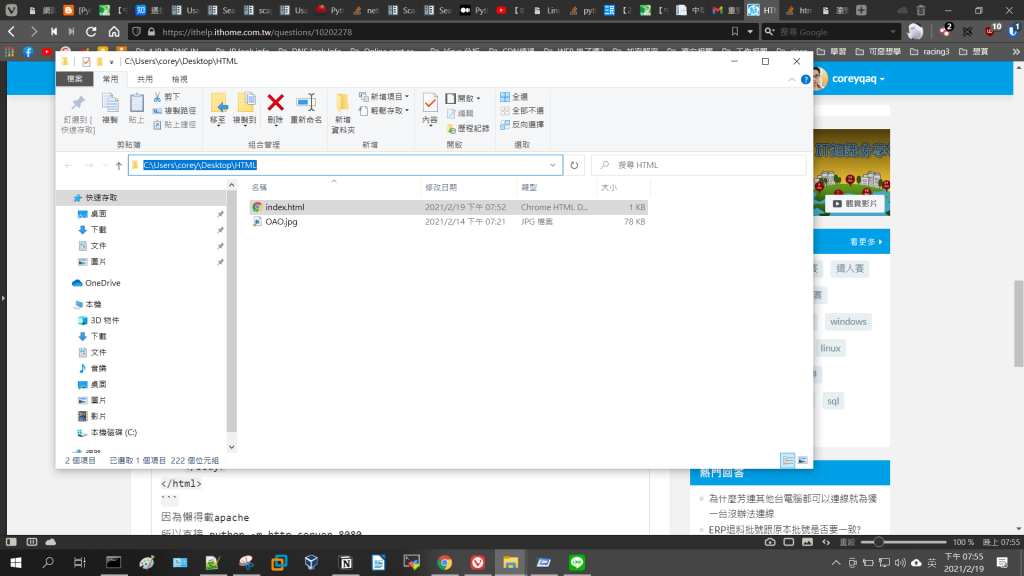1024x576 pixels.
Task: Expand 輕鬆存取 easy access dropdown
Action: [385, 110]
